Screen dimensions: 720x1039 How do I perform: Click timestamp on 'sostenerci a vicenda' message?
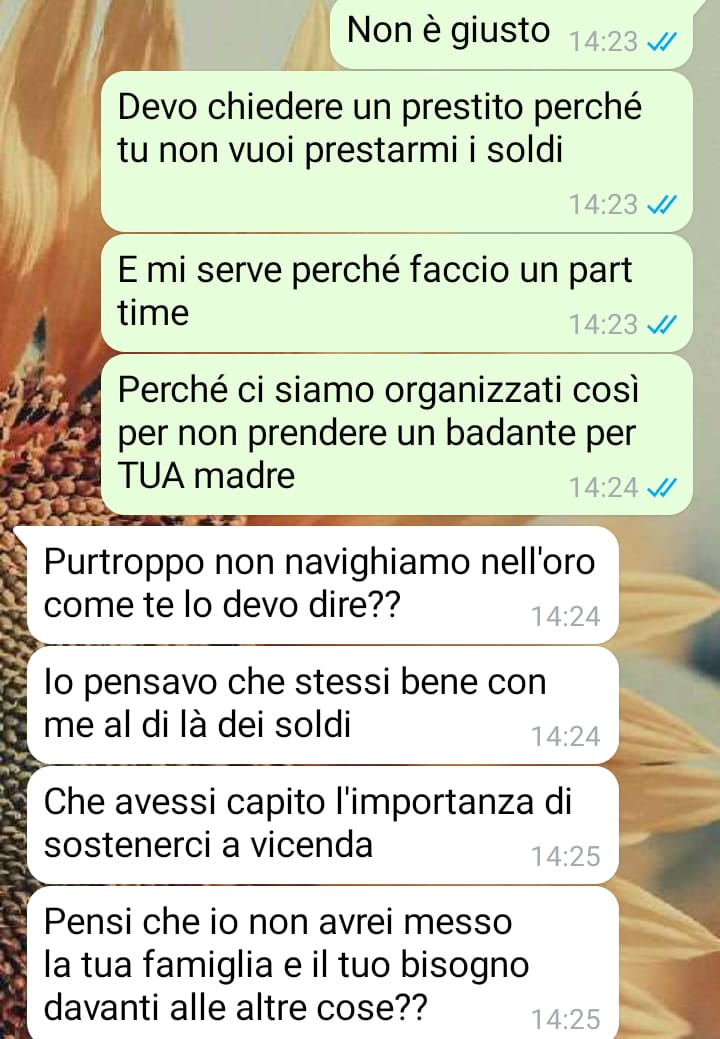click(566, 857)
